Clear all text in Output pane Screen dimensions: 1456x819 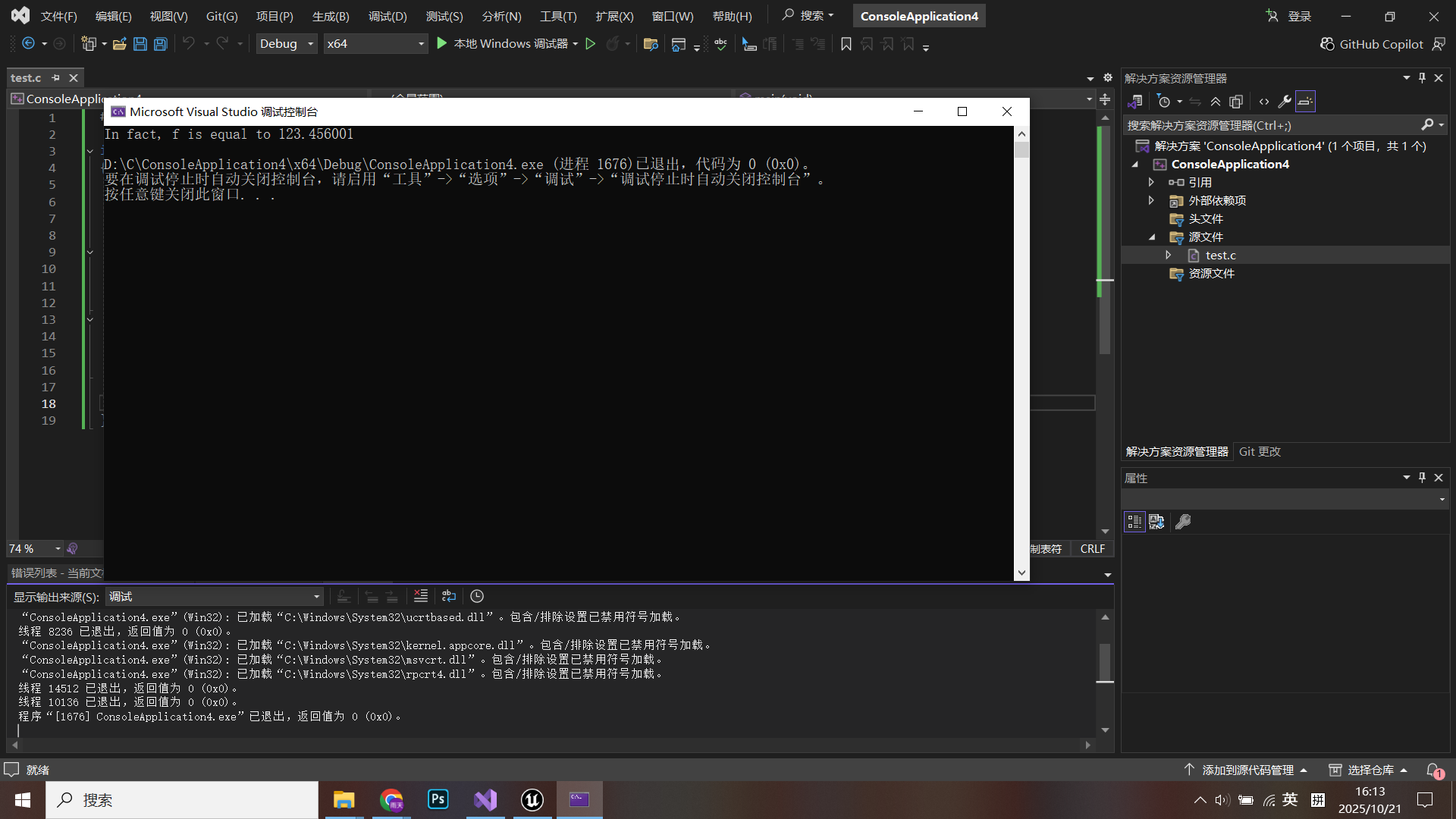[421, 596]
